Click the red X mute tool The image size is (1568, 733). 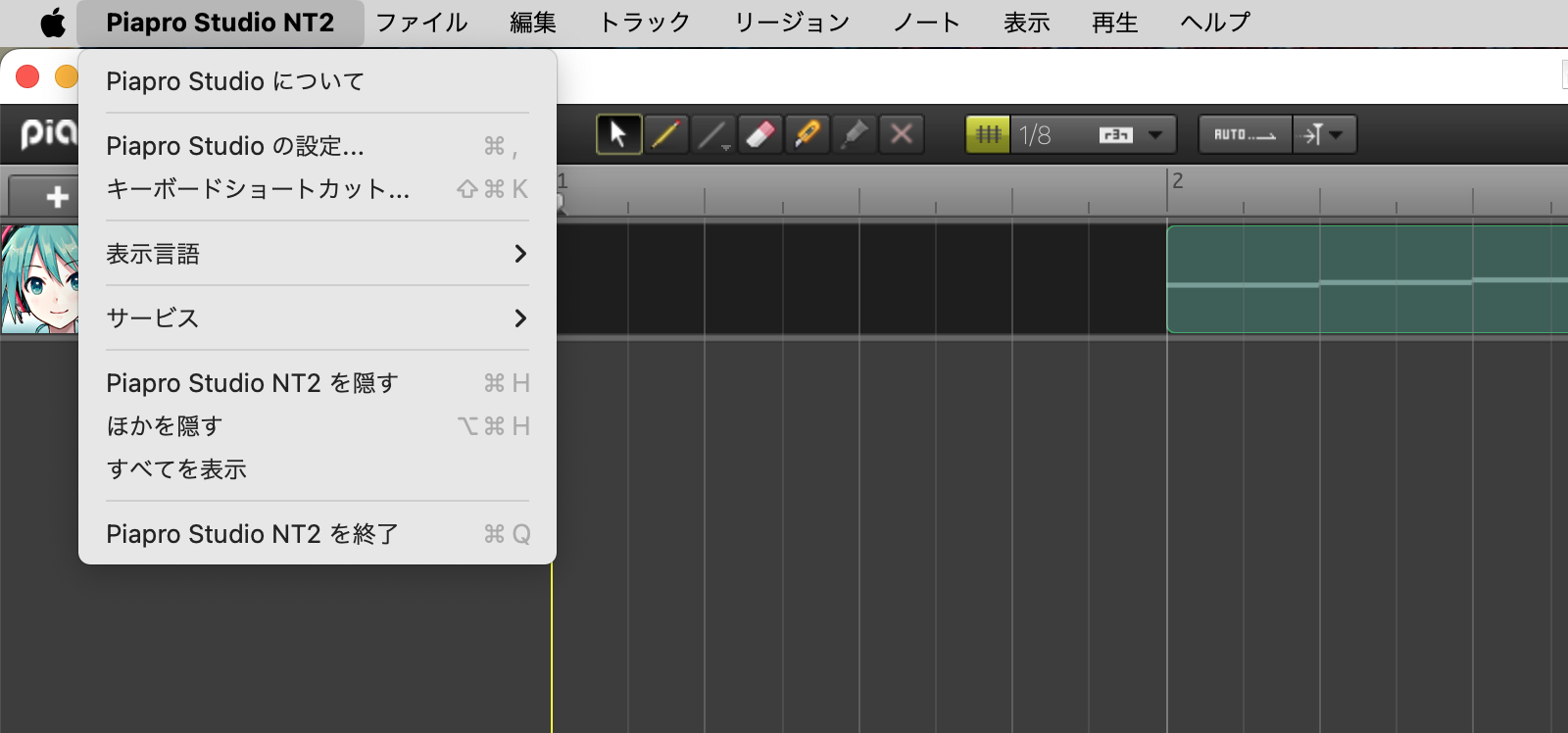(x=902, y=134)
